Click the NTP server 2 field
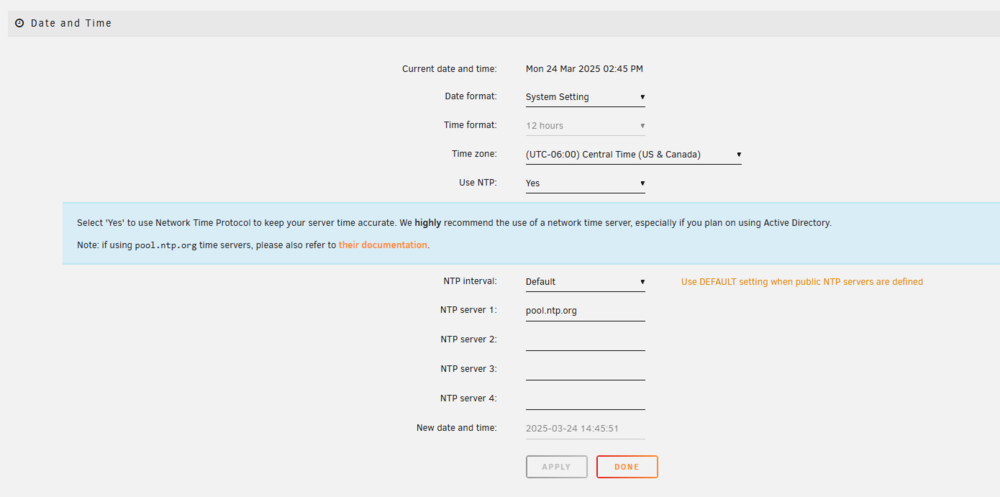This screenshot has width=1000, height=497. tap(585, 340)
